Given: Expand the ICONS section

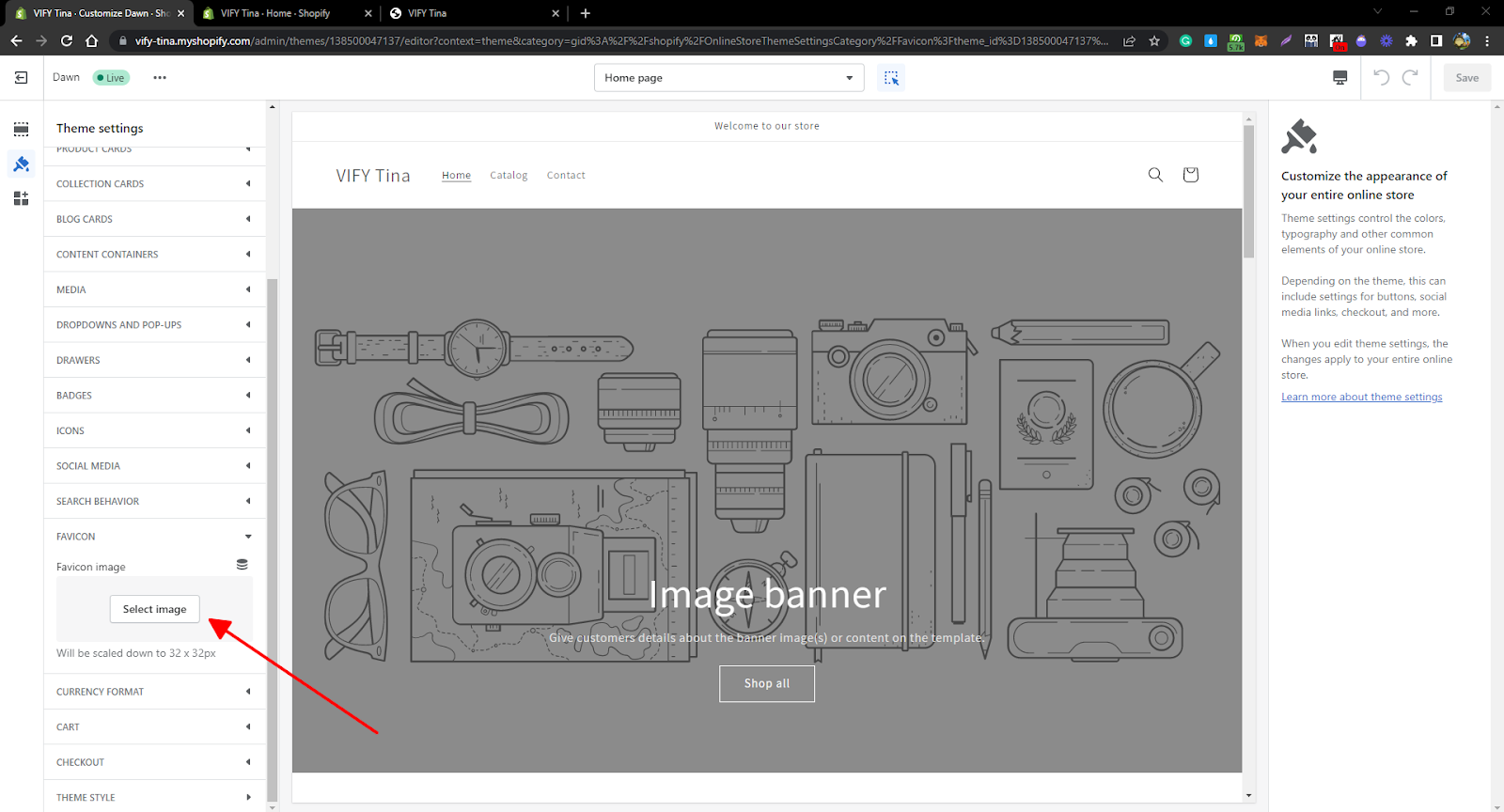Looking at the screenshot, I should click(x=154, y=430).
